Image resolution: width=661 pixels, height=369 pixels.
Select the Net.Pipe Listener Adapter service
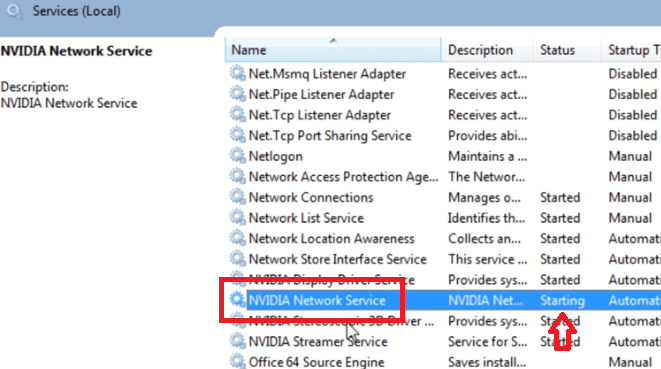click(x=321, y=94)
